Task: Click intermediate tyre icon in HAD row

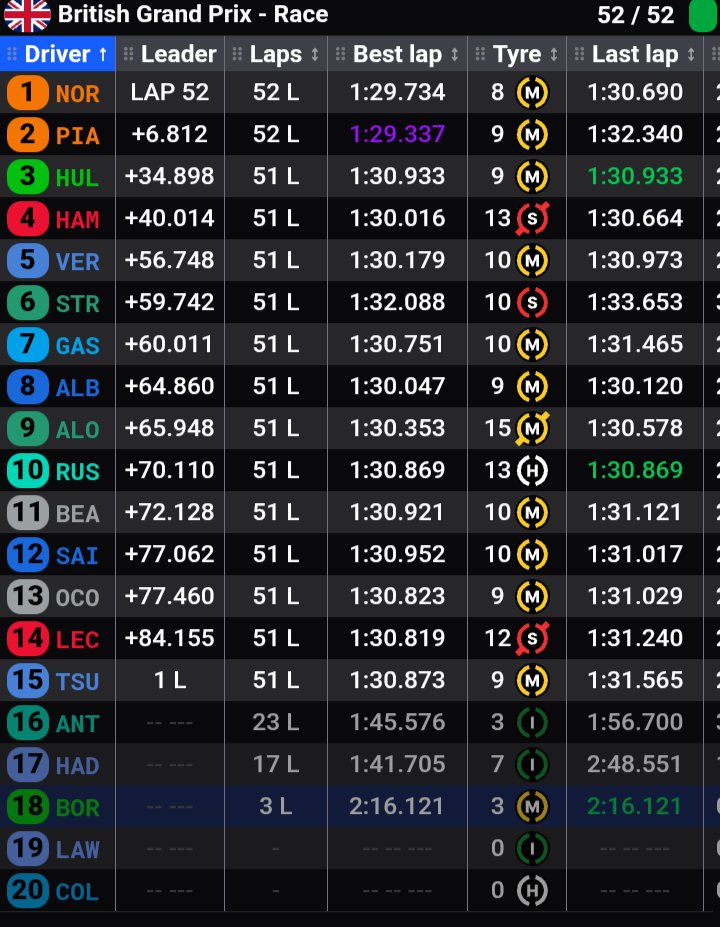Action: pyautogui.click(x=532, y=764)
